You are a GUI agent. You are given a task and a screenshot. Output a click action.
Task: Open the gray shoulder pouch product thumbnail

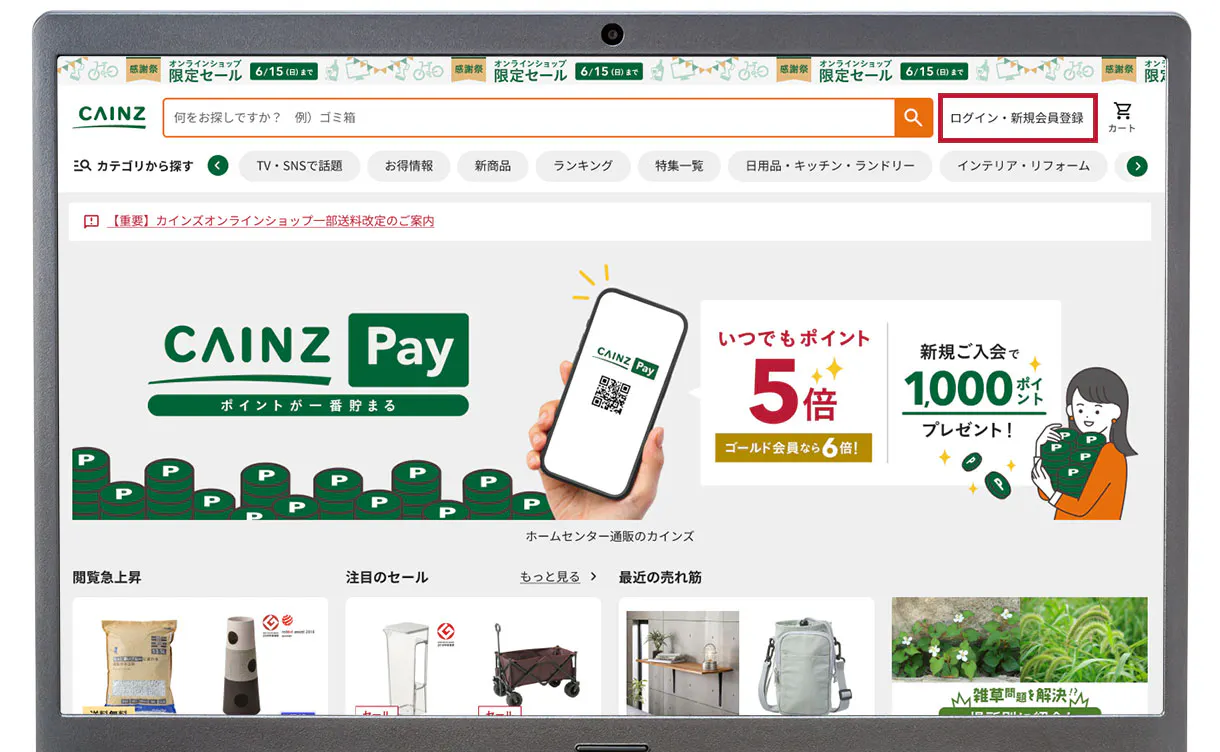tap(807, 664)
